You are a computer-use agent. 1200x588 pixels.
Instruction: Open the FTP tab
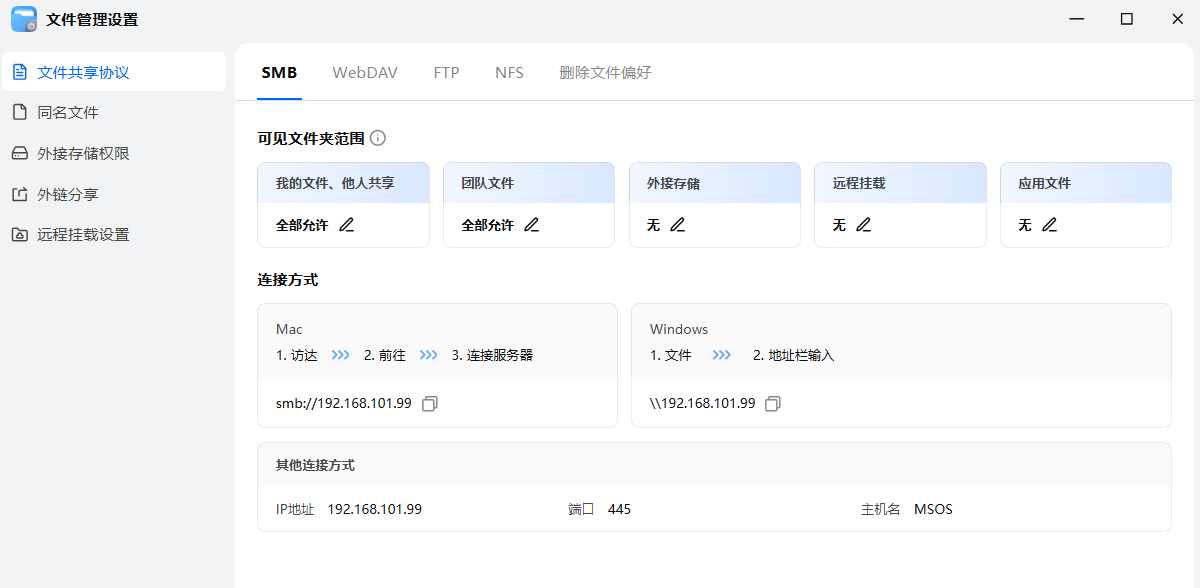pyautogui.click(x=446, y=73)
